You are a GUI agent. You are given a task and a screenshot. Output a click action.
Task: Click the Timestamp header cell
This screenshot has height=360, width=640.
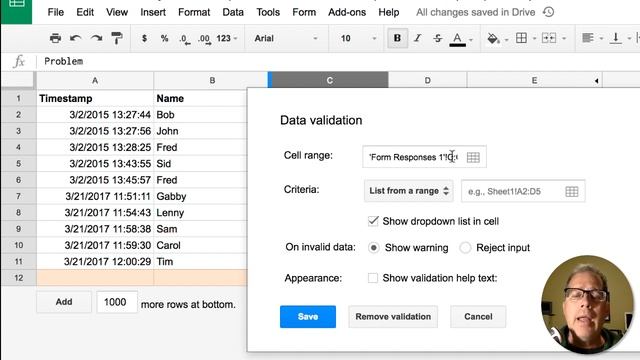[x=95, y=98]
